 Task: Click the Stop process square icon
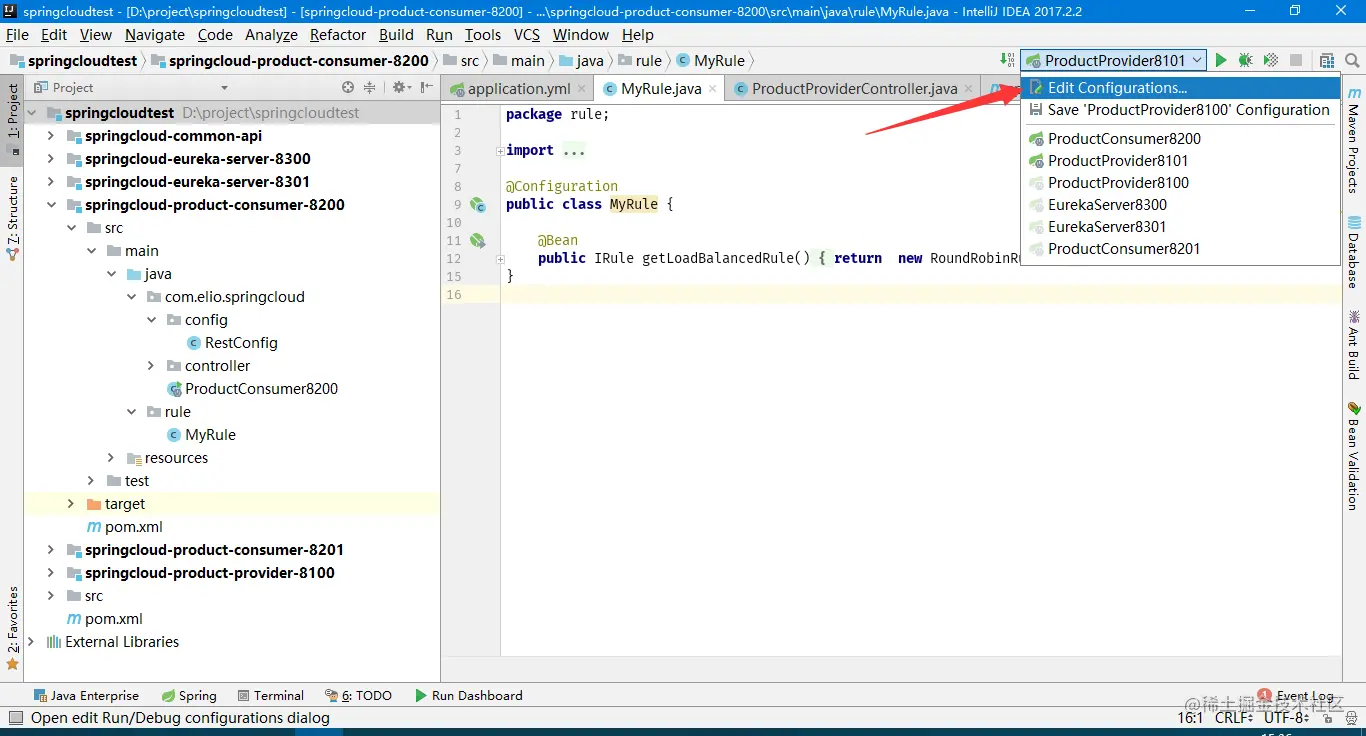(1296, 60)
